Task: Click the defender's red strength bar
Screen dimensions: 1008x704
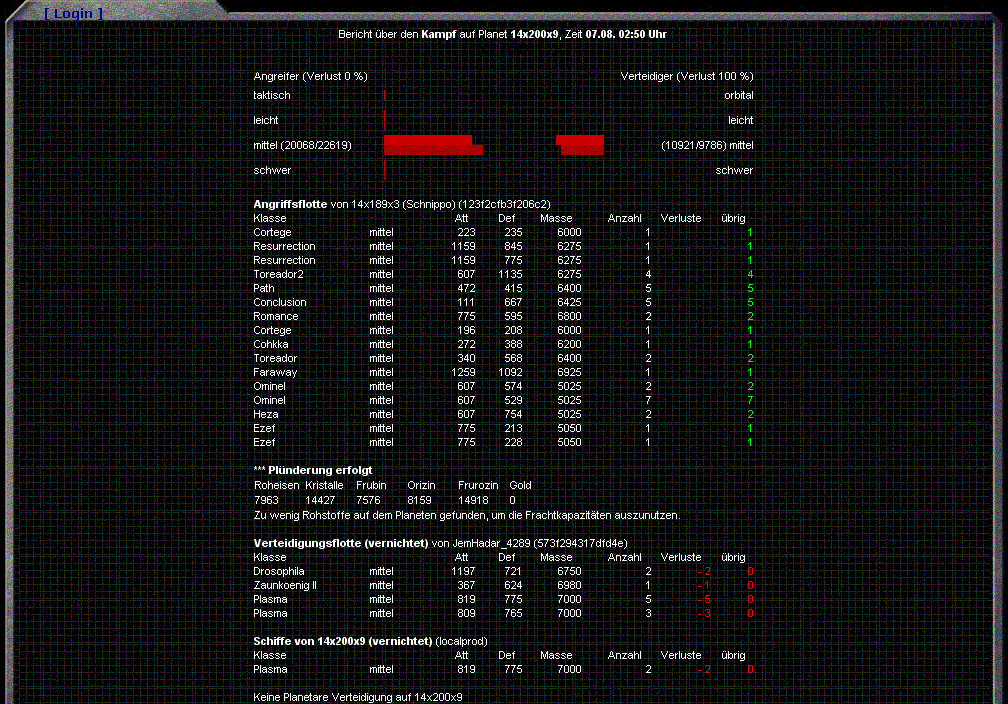Action: tap(581, 145)
